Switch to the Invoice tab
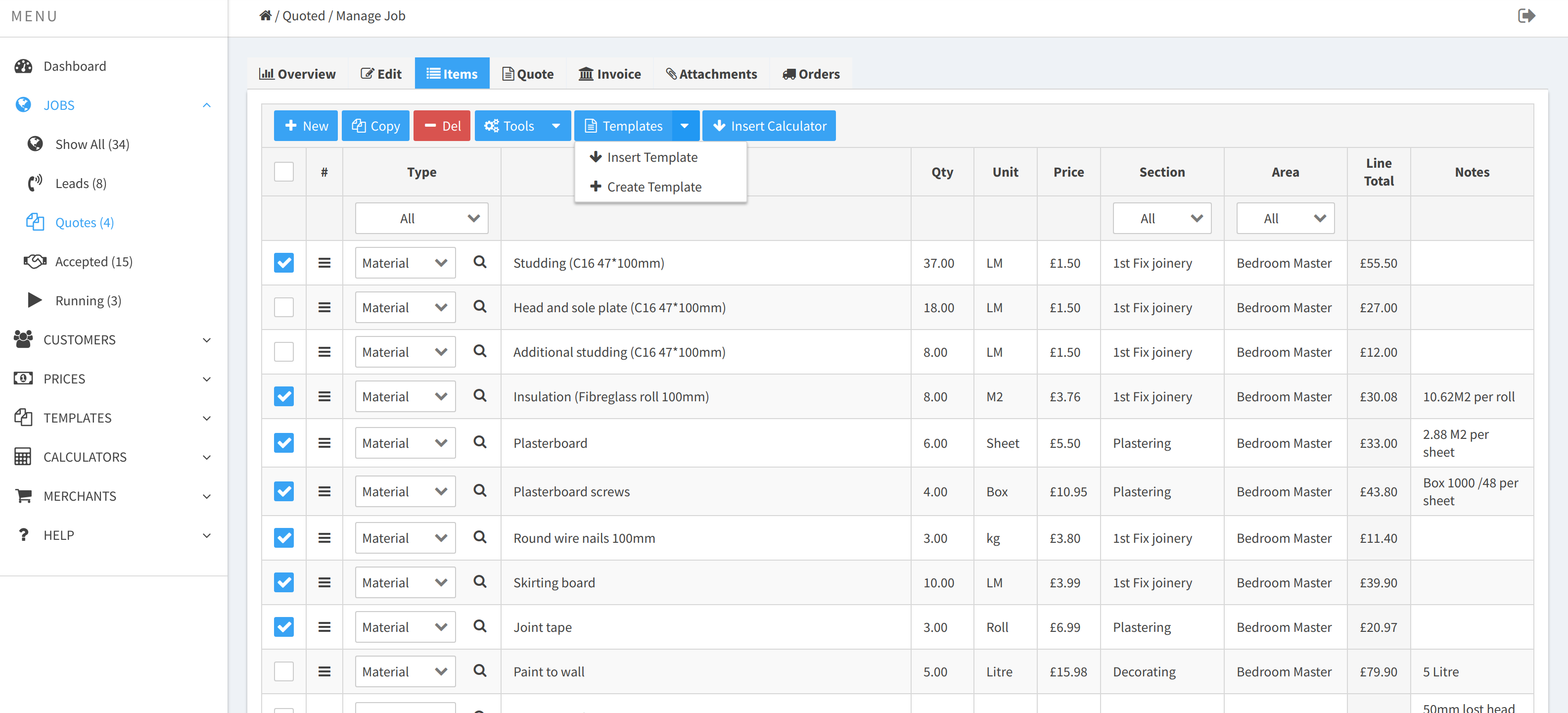Viewport: 1568px width, 713px height. pyautogui.click(x=609, y=74)
